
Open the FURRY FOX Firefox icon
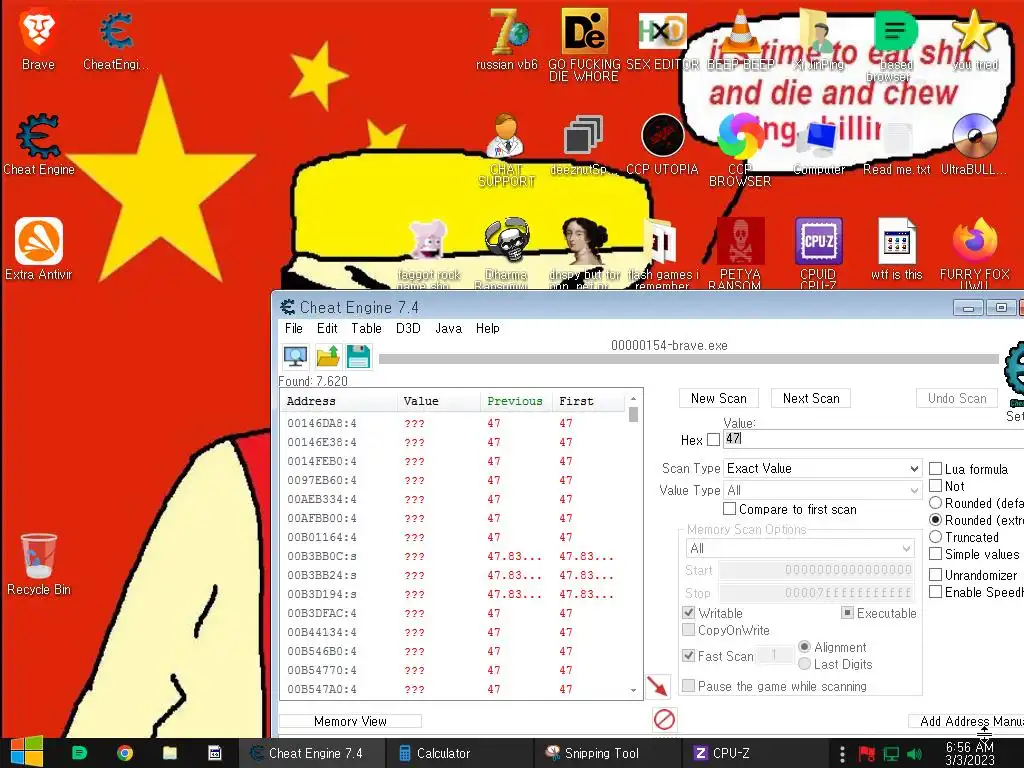tap(974, 253)
